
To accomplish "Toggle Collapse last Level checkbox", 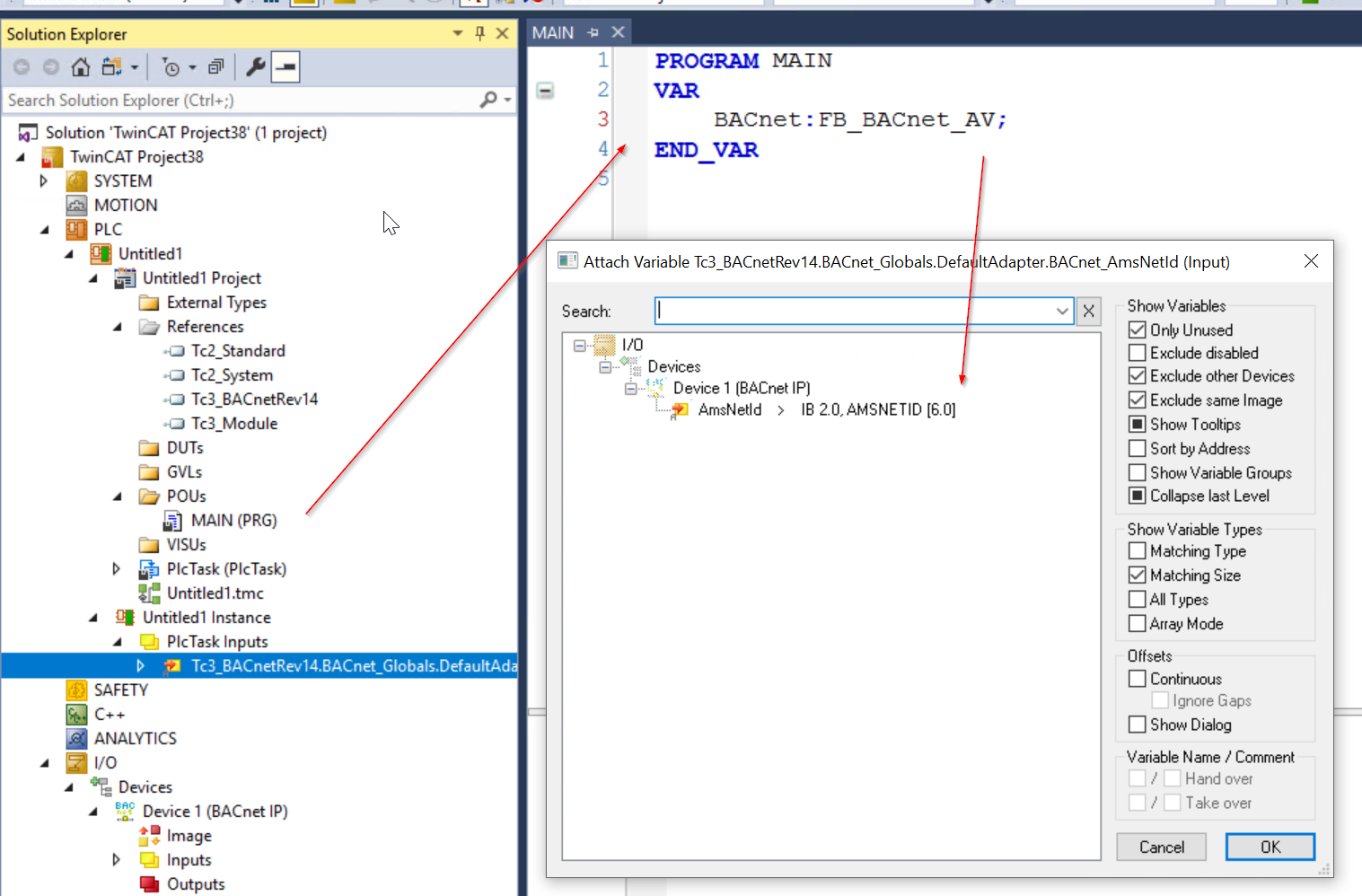I will [x=1137, y=496].
